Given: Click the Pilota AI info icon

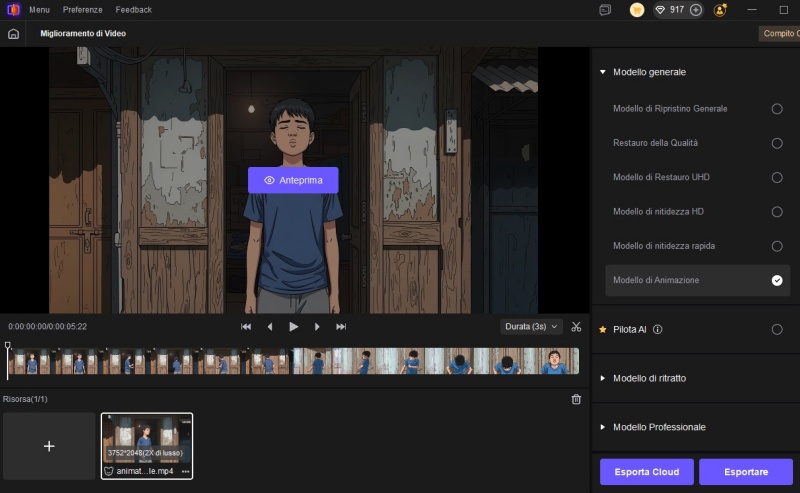Looking at the screenshot, I should click(657, 329).
